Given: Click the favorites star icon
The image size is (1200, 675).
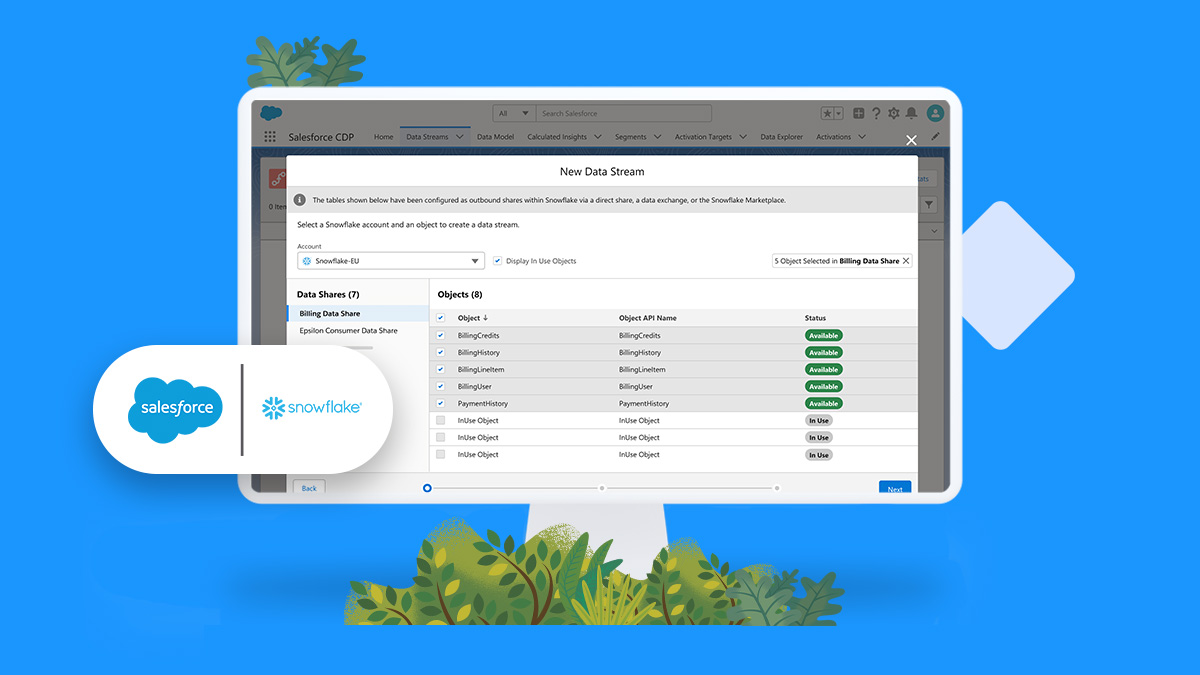Looking at the screenshot, I should pyautogui.click(x=828, y=113).
